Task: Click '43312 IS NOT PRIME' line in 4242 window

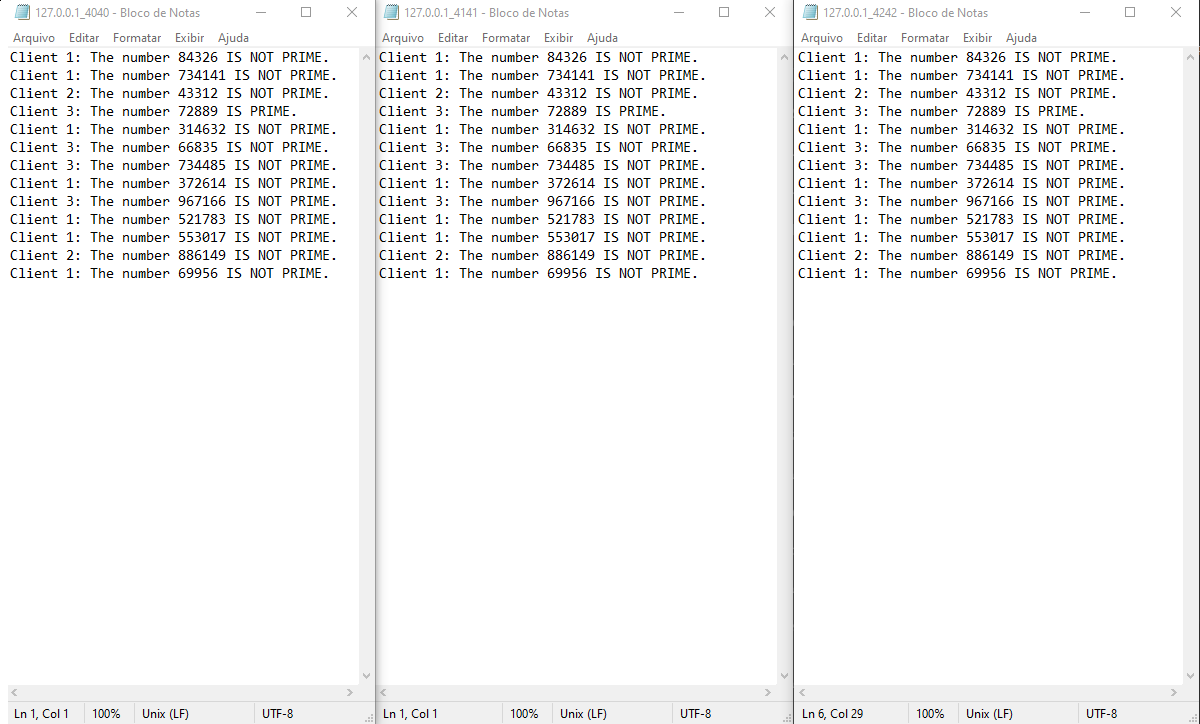Action: pyautogui.click(x=958, y=93)
